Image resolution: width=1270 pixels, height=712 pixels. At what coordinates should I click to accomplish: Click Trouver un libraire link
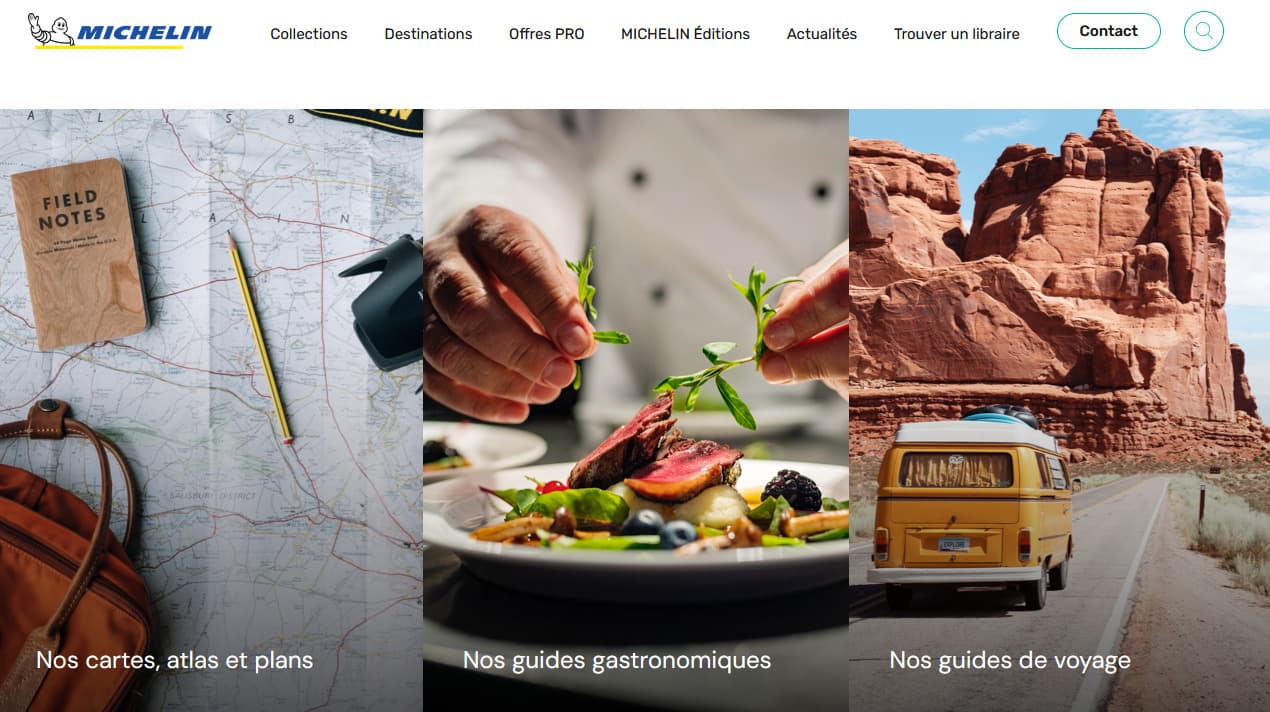(957, 34)
